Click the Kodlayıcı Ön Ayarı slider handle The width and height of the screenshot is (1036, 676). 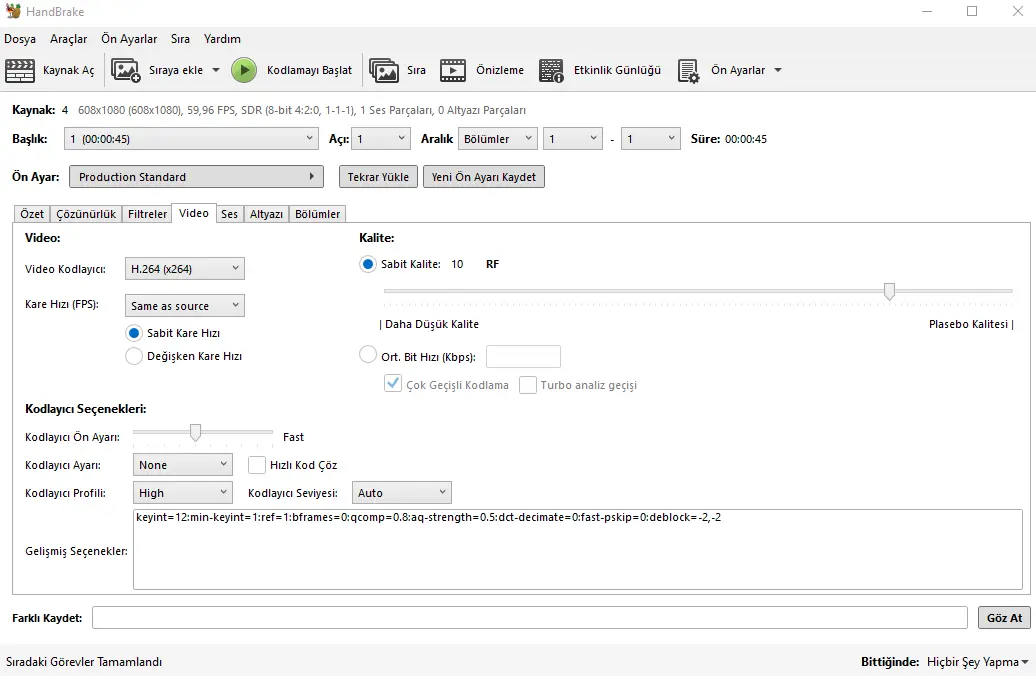195,433
